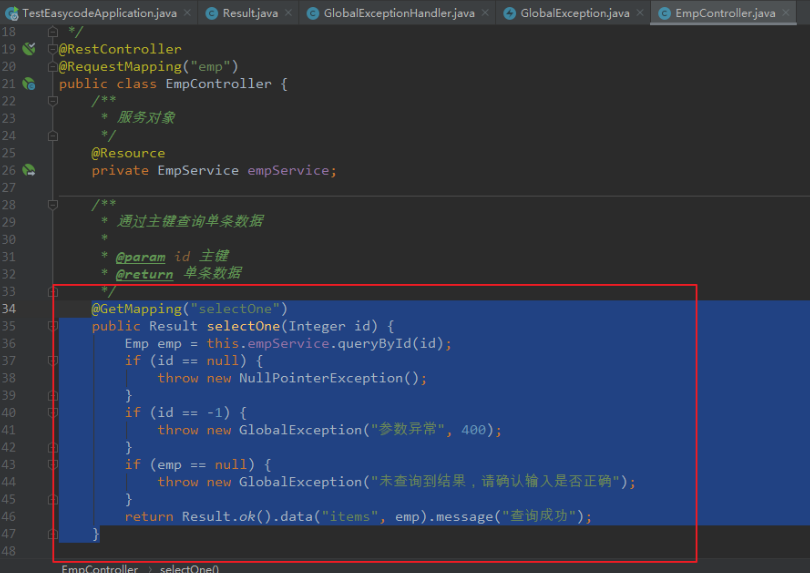Close the EmpController.java tab
Viewport: 810px width, 573px height.
click(x=785, y=12)
